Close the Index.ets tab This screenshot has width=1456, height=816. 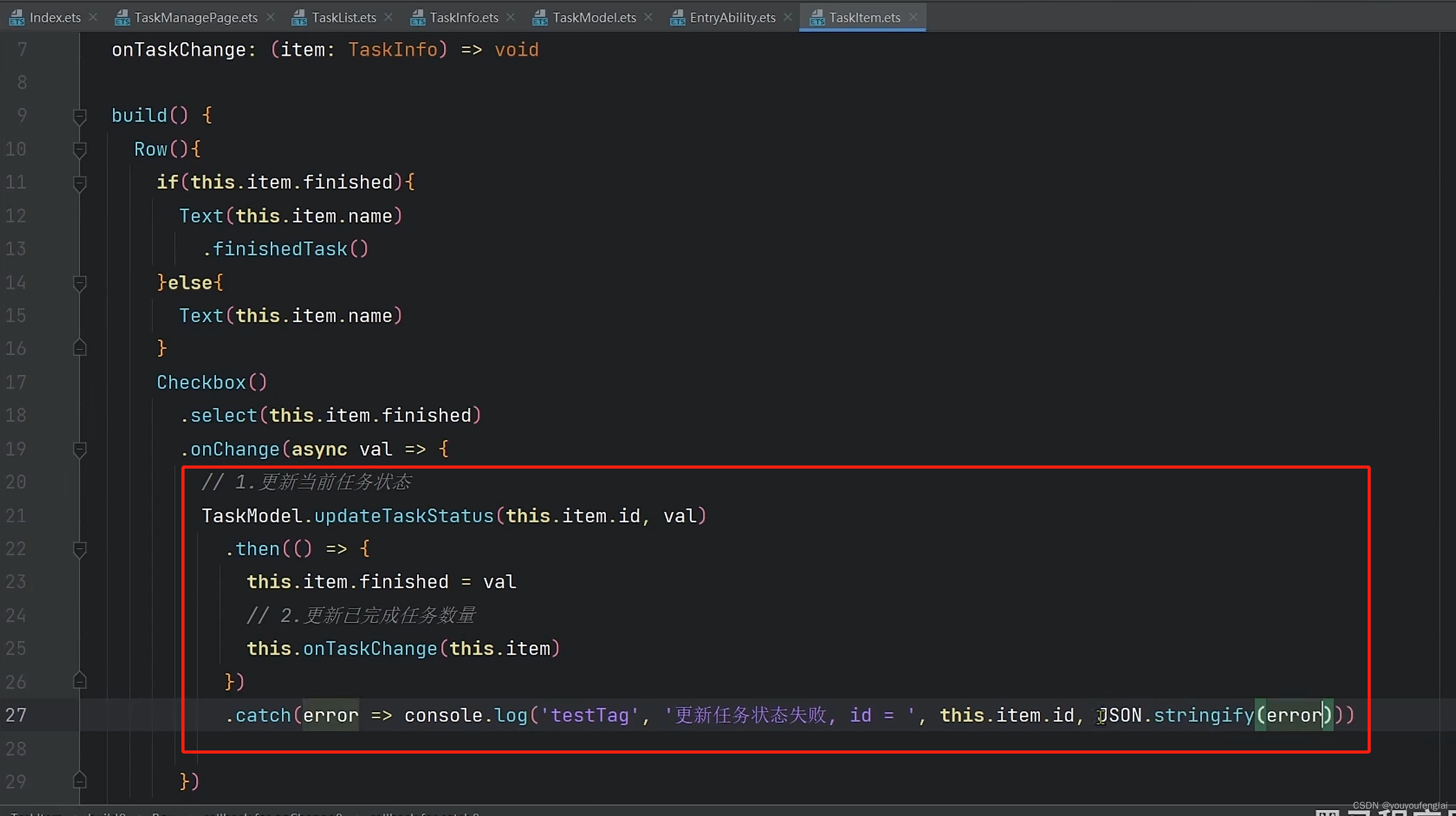(x=94, y=18)
